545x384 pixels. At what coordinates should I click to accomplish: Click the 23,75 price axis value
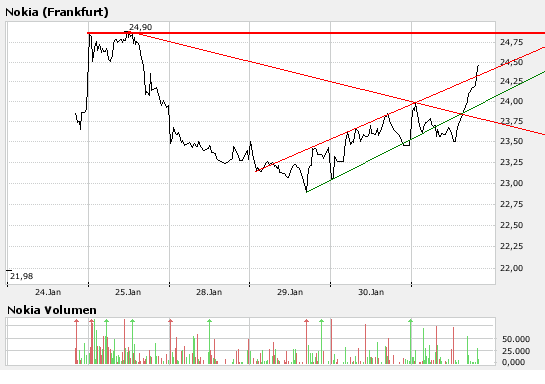click(x=512, y=121)
